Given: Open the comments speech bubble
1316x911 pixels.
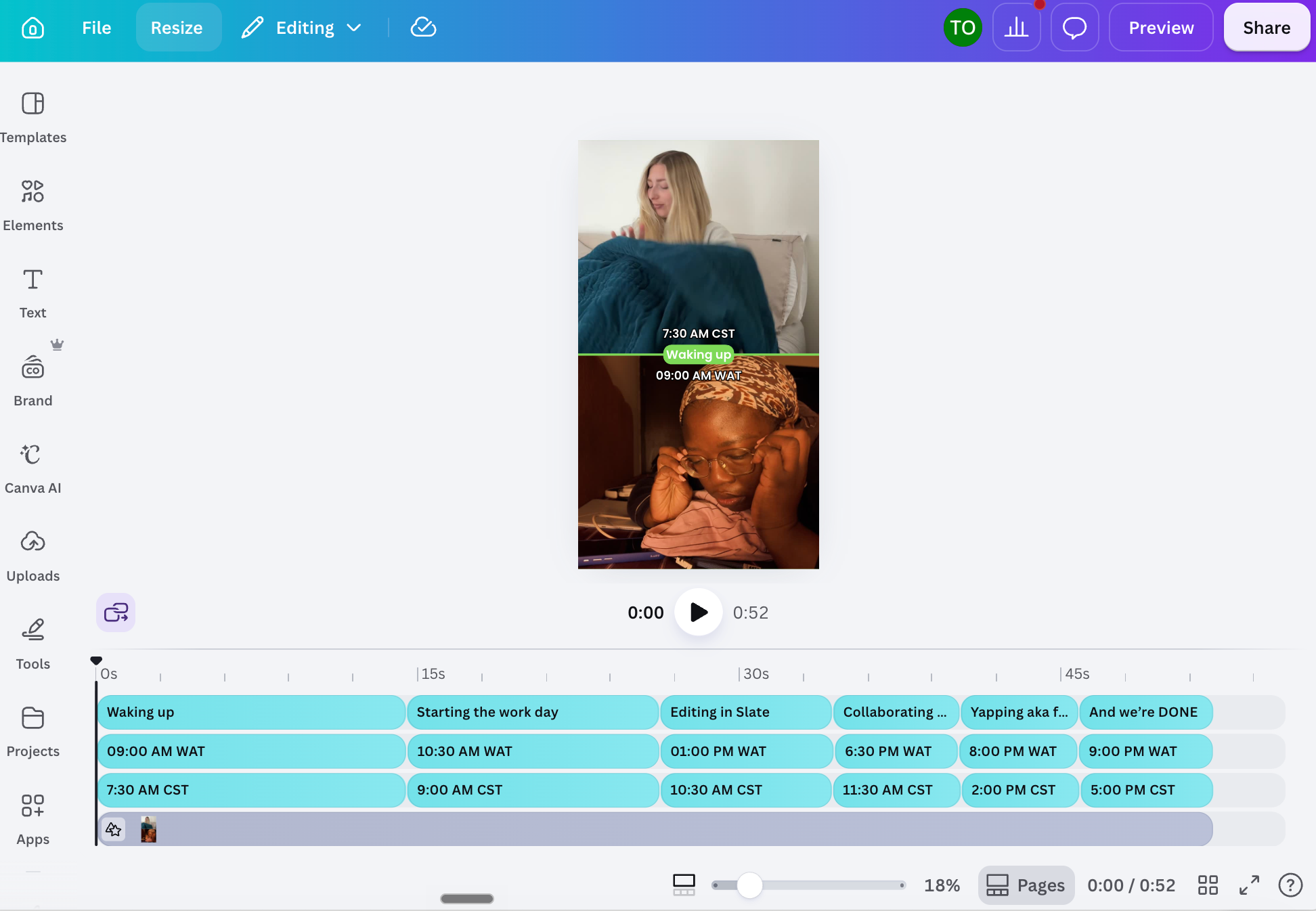Looking at the screenshot, I should point(1074,28).
